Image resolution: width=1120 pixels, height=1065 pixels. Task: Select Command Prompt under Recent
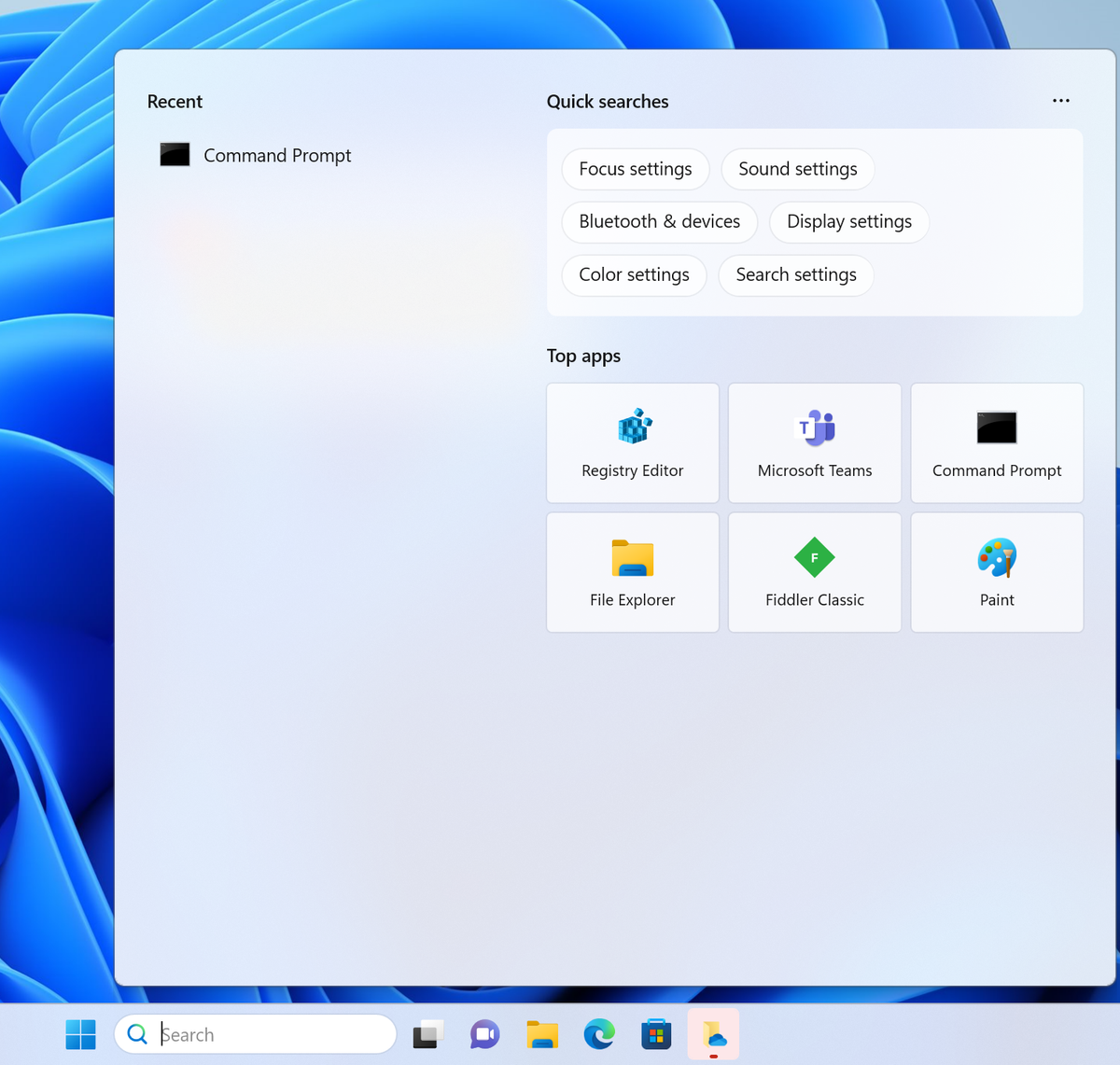(x=276, y=155)
